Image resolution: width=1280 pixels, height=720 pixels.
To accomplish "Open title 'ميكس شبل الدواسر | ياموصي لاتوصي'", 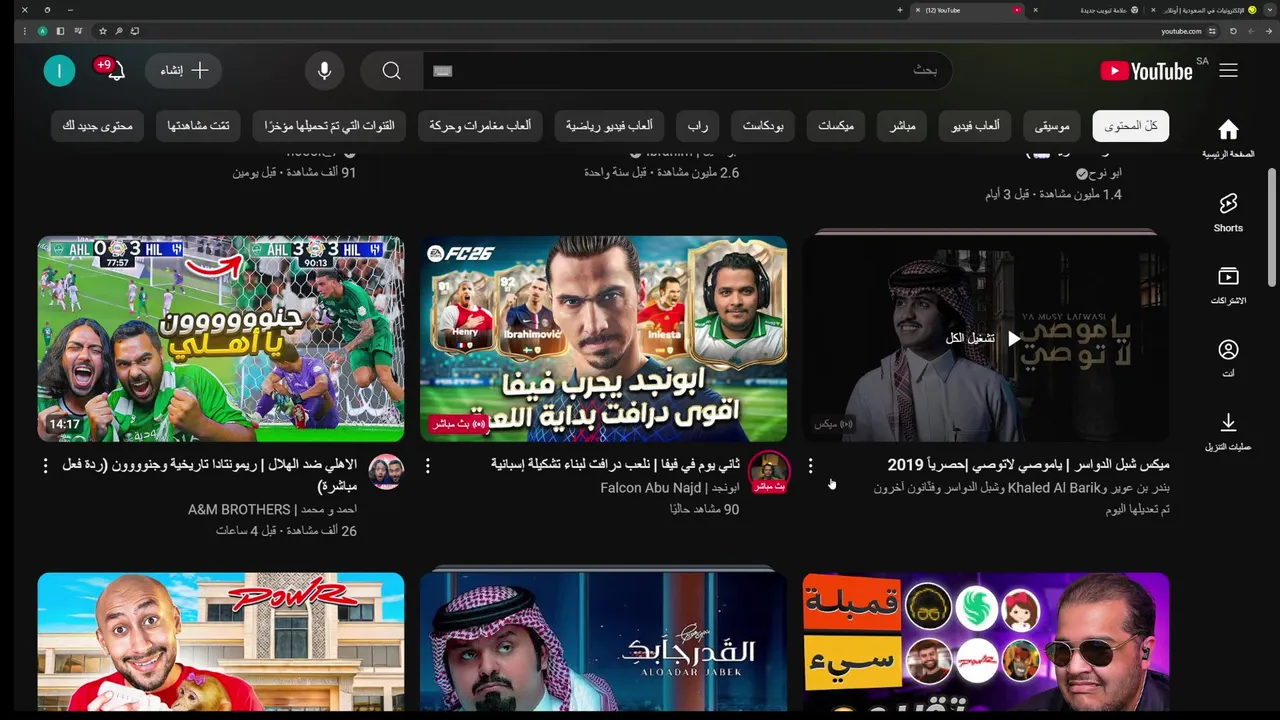I will 1029,465.
